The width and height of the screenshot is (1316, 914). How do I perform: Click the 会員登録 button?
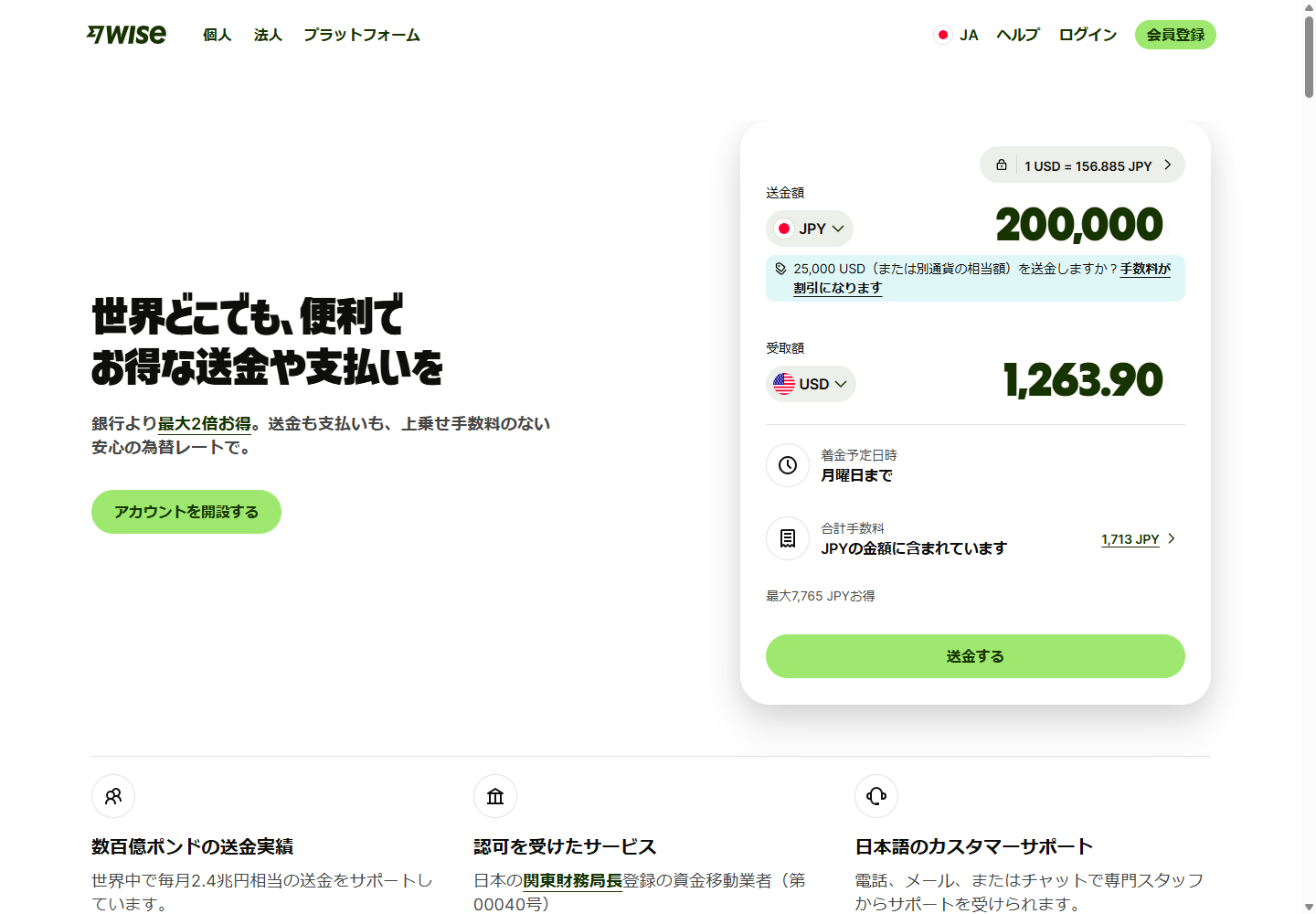[x=1175, y=35]
